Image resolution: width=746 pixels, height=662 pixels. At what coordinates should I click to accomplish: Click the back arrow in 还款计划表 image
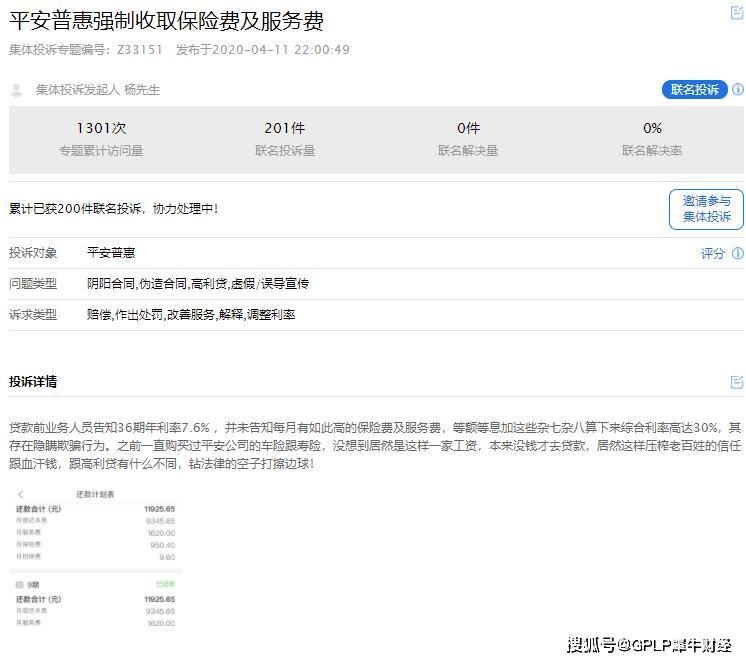point(21,494)
